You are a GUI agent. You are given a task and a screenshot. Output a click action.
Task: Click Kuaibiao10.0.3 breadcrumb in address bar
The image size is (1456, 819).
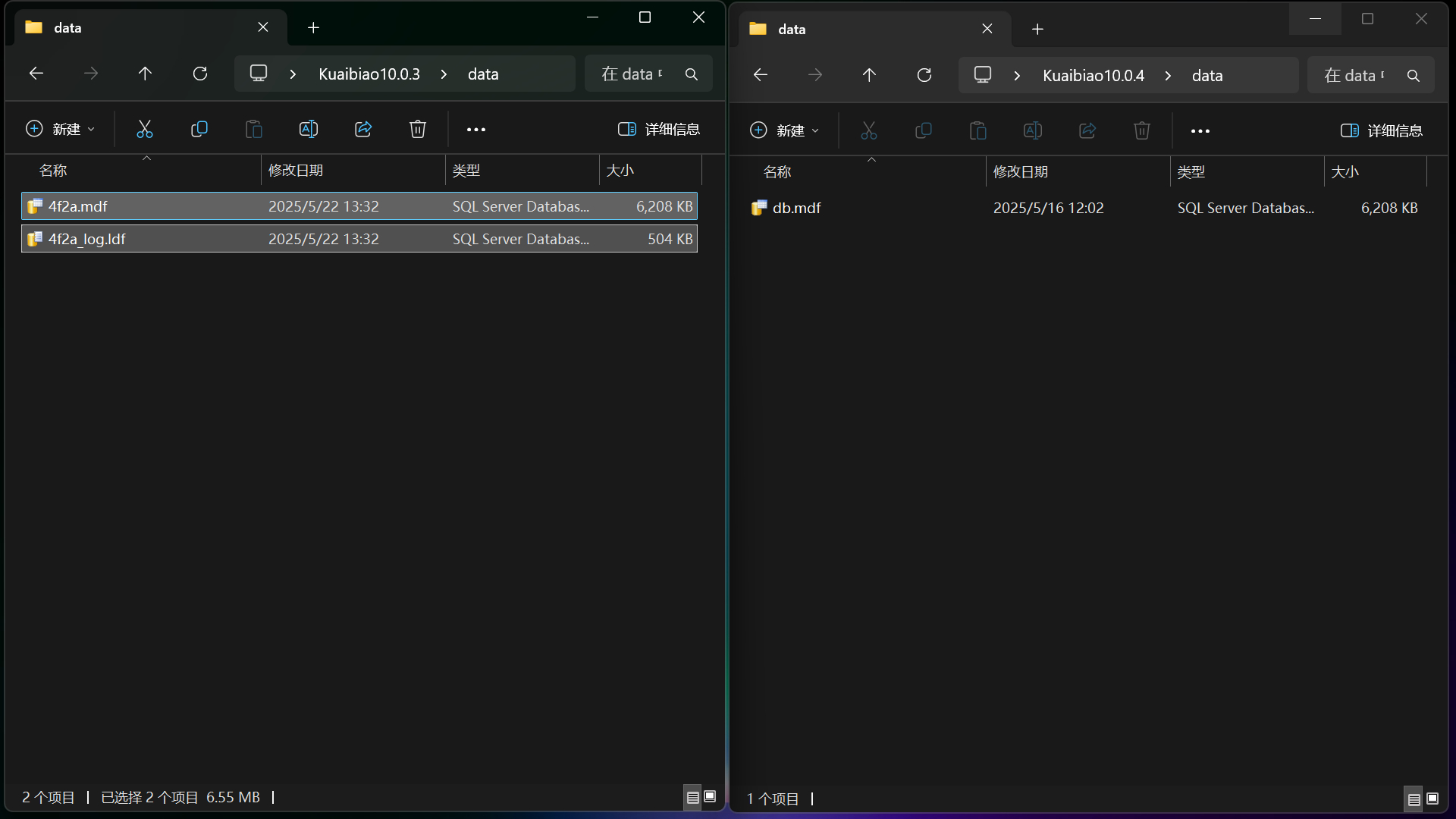coord(369,74)
